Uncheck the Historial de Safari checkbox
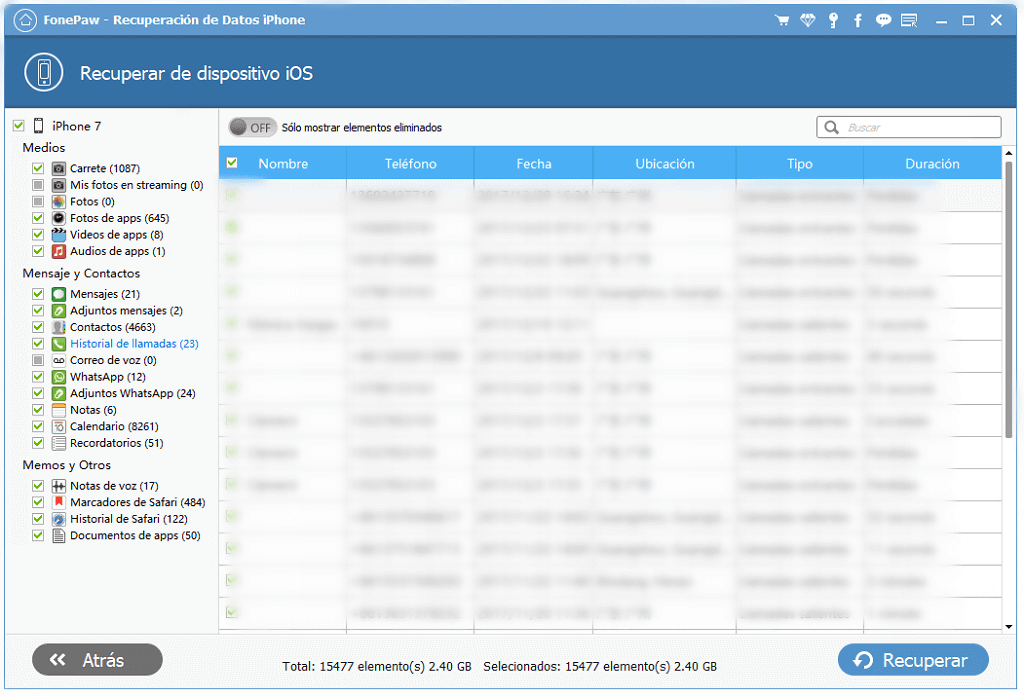 pyautogui.click(x=38, y=519)
